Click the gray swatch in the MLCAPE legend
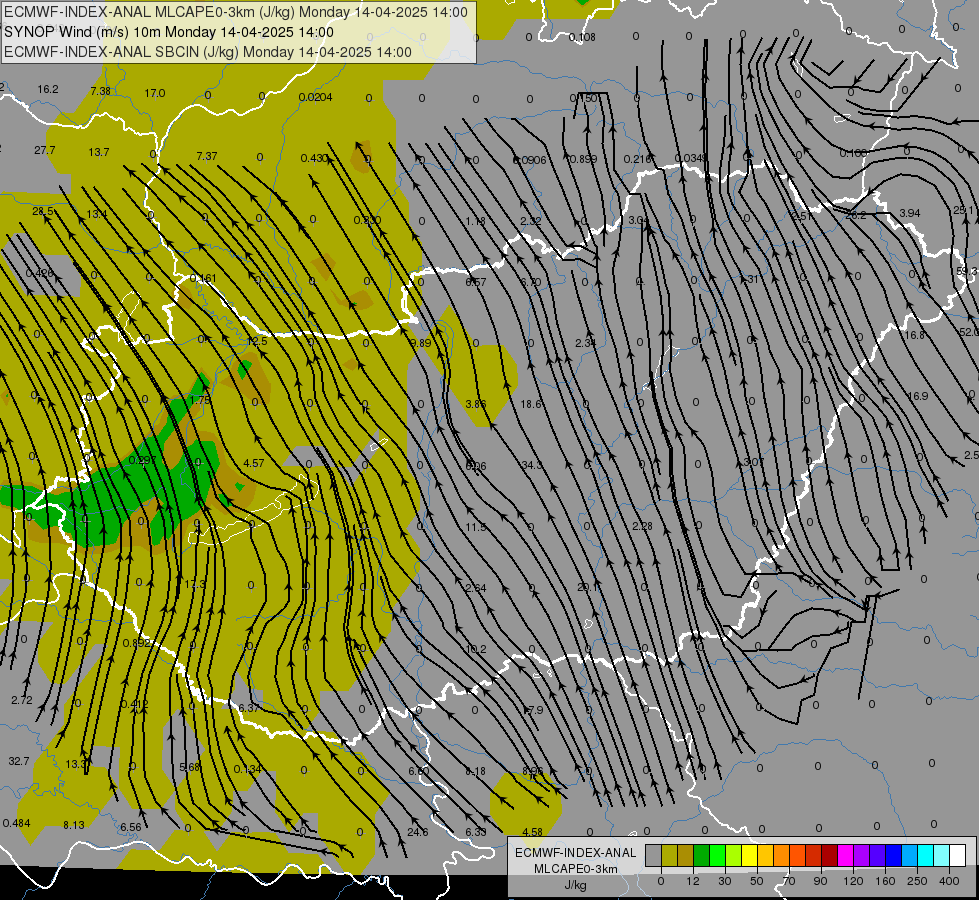The width and height of the screenshot is (979, 900). pyautogui.click(x=654, y=855)
